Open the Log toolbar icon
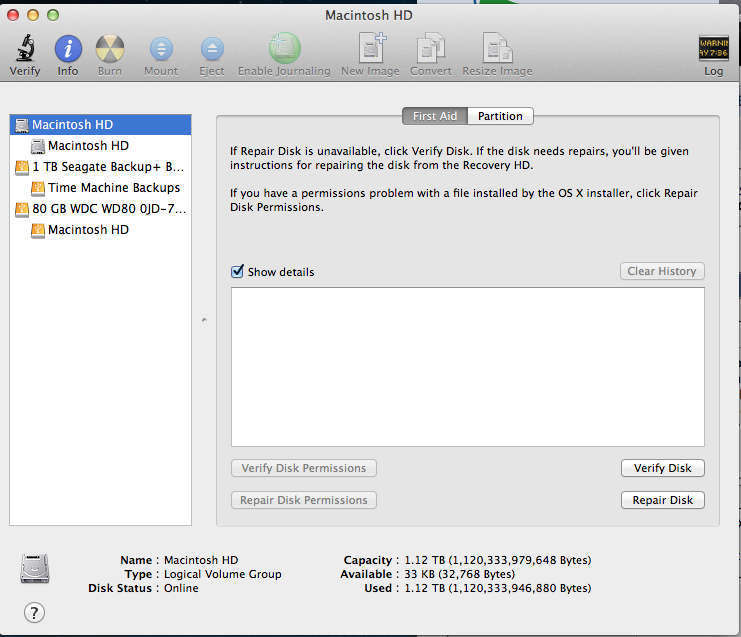 click(x=714, y=48)
